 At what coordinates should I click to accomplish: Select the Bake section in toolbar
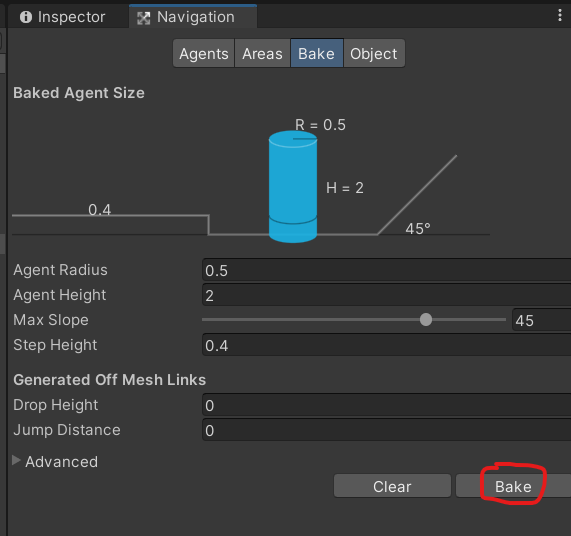[x=316, y=54]
